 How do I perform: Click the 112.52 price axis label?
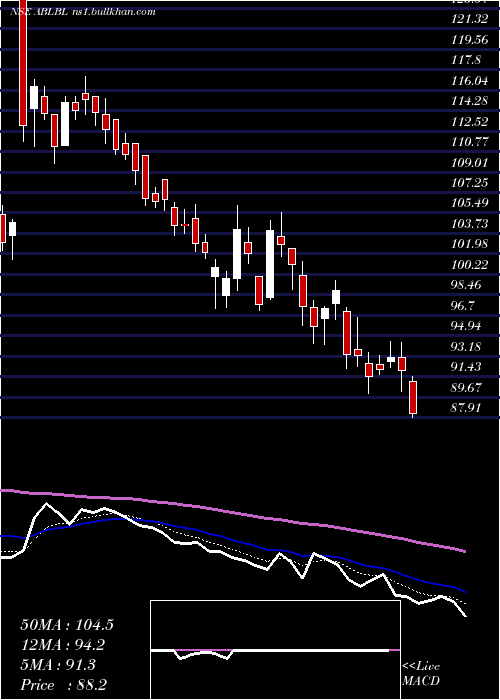tap(469, 122)
